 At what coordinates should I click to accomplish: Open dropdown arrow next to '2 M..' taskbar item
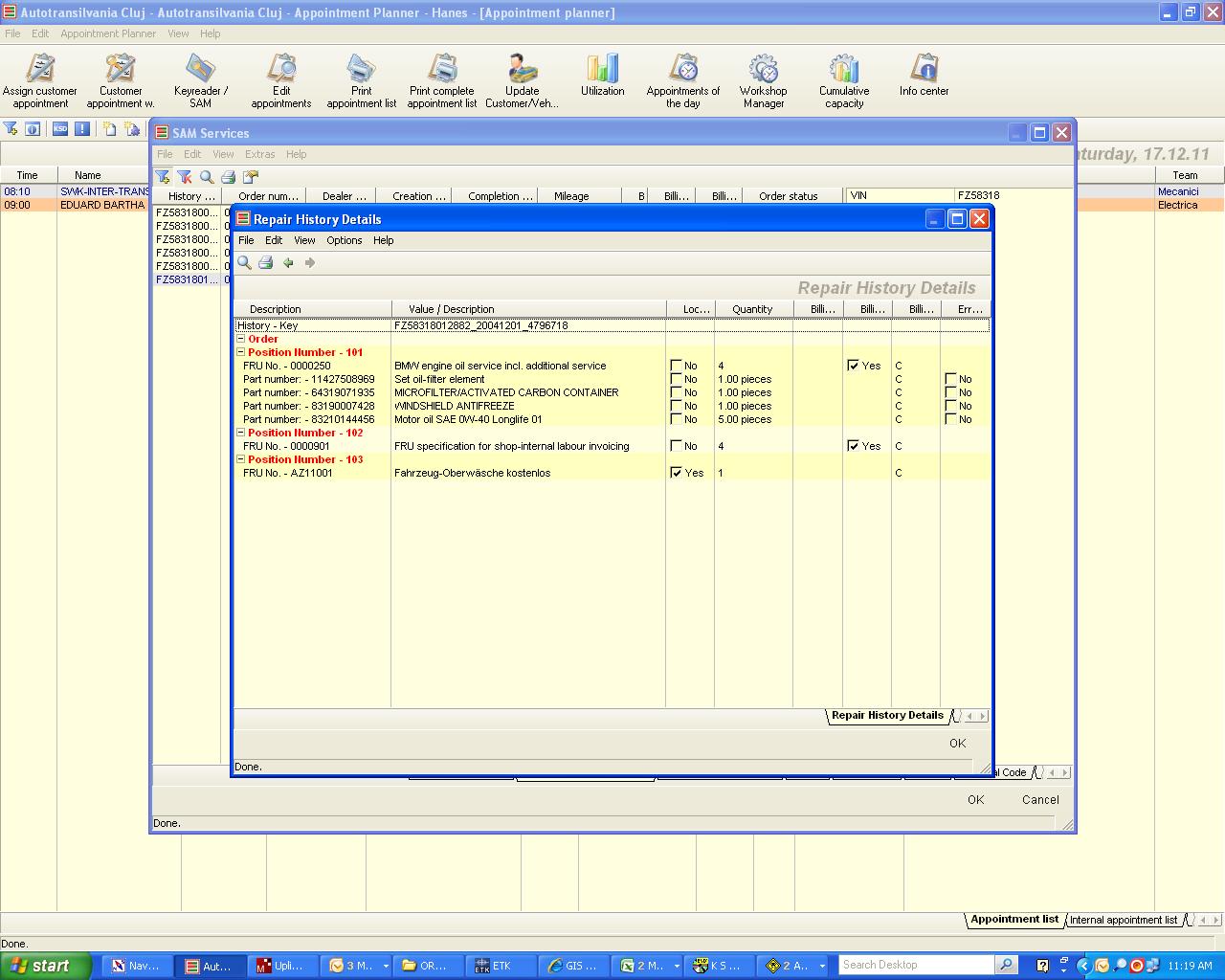click(x=677, y=966)
